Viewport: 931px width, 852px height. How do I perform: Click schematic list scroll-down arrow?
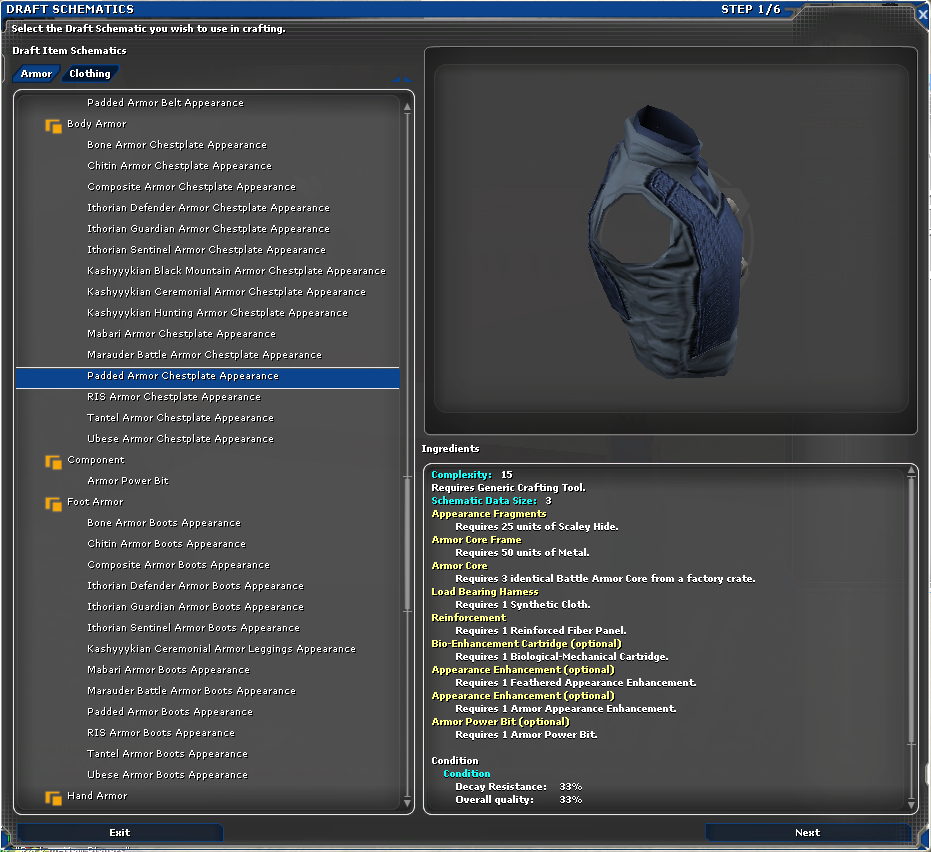(407, 803)
